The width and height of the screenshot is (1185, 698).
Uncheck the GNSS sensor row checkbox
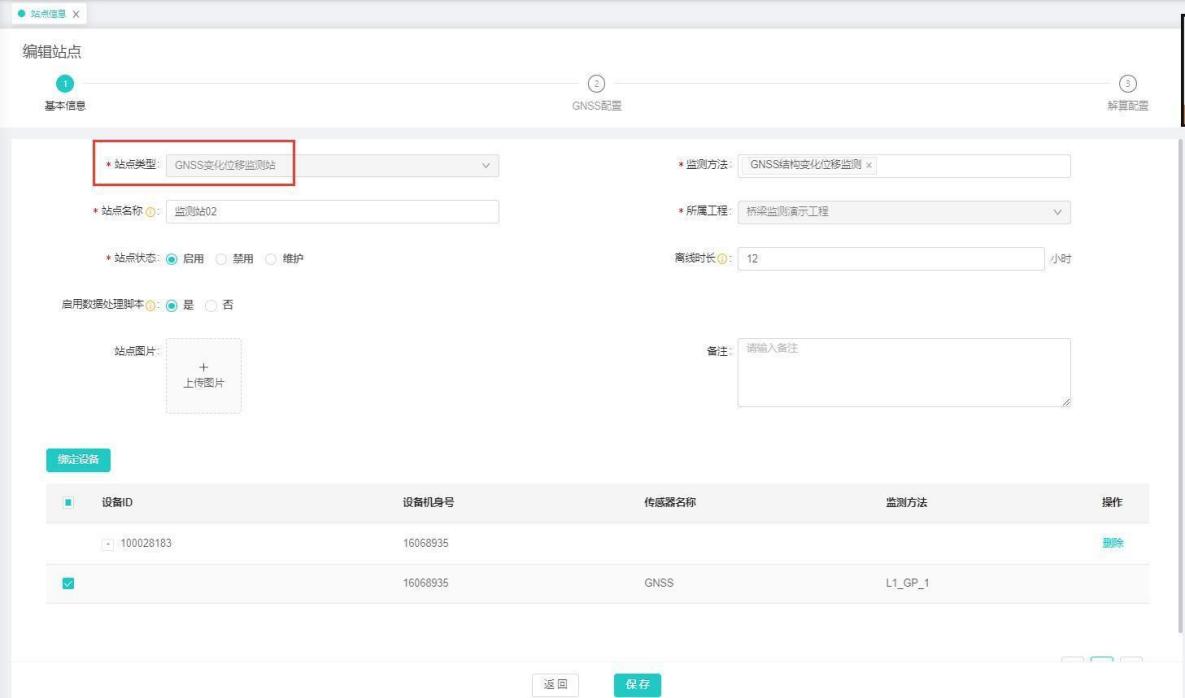coord(68,584)
